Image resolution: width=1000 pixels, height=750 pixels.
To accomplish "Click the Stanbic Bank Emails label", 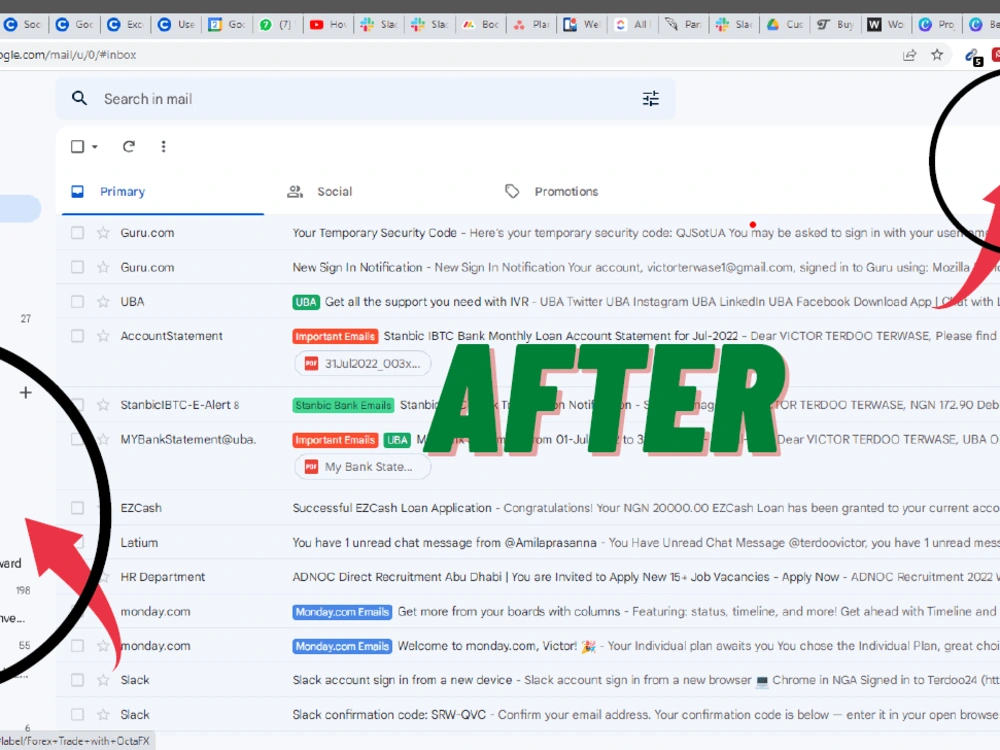I will (x=344, y=405).
